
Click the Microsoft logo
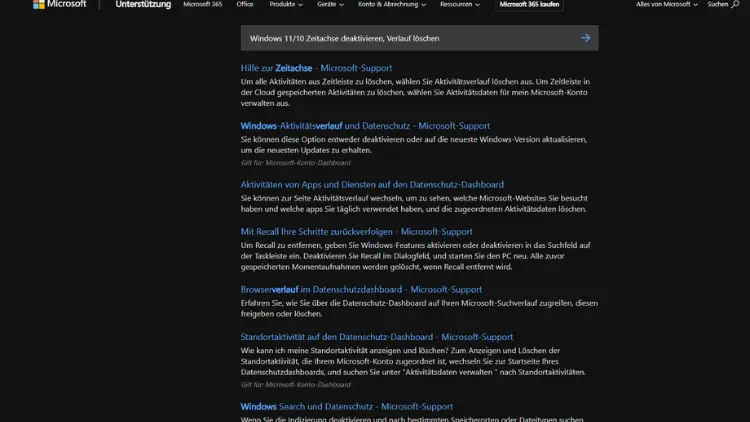click(59, 4)
